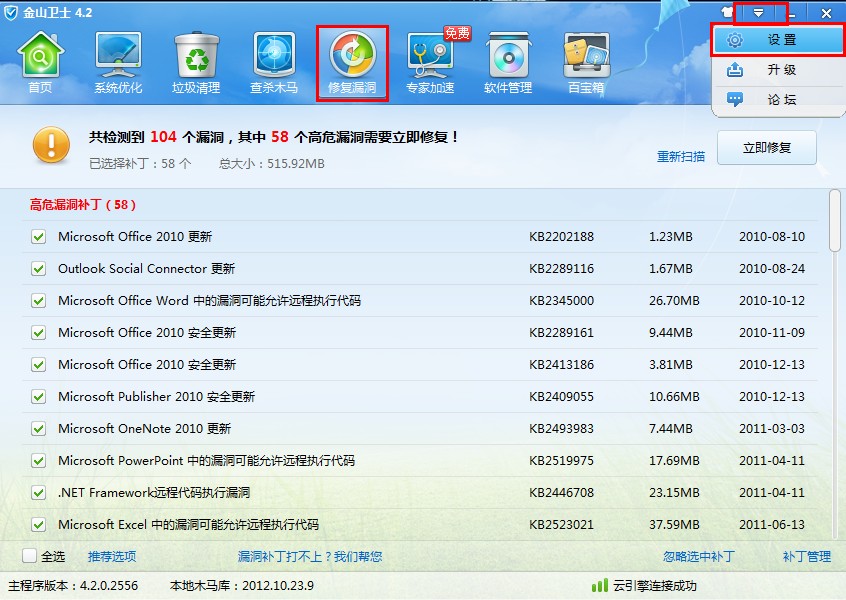Click the 推荐选项 link
The height and width of the screenshot is (600, 846).
tap(112, 556)
